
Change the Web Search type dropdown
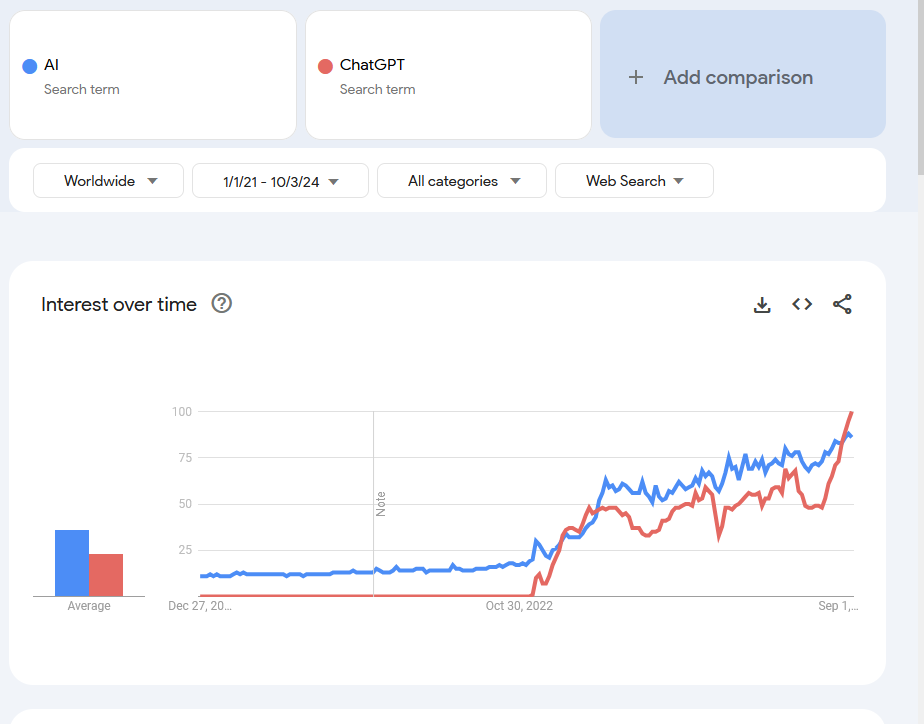click(x=634, y=181)
